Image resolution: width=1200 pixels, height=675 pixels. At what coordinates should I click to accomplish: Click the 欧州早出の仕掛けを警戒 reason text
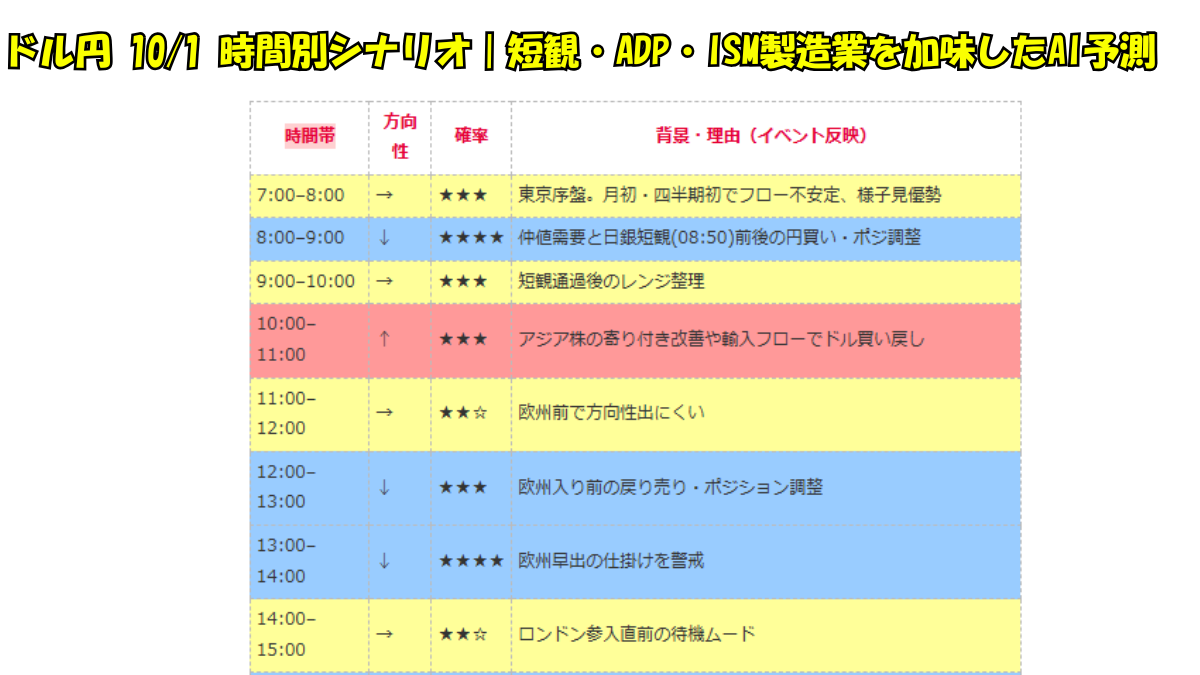click(611, 561)
